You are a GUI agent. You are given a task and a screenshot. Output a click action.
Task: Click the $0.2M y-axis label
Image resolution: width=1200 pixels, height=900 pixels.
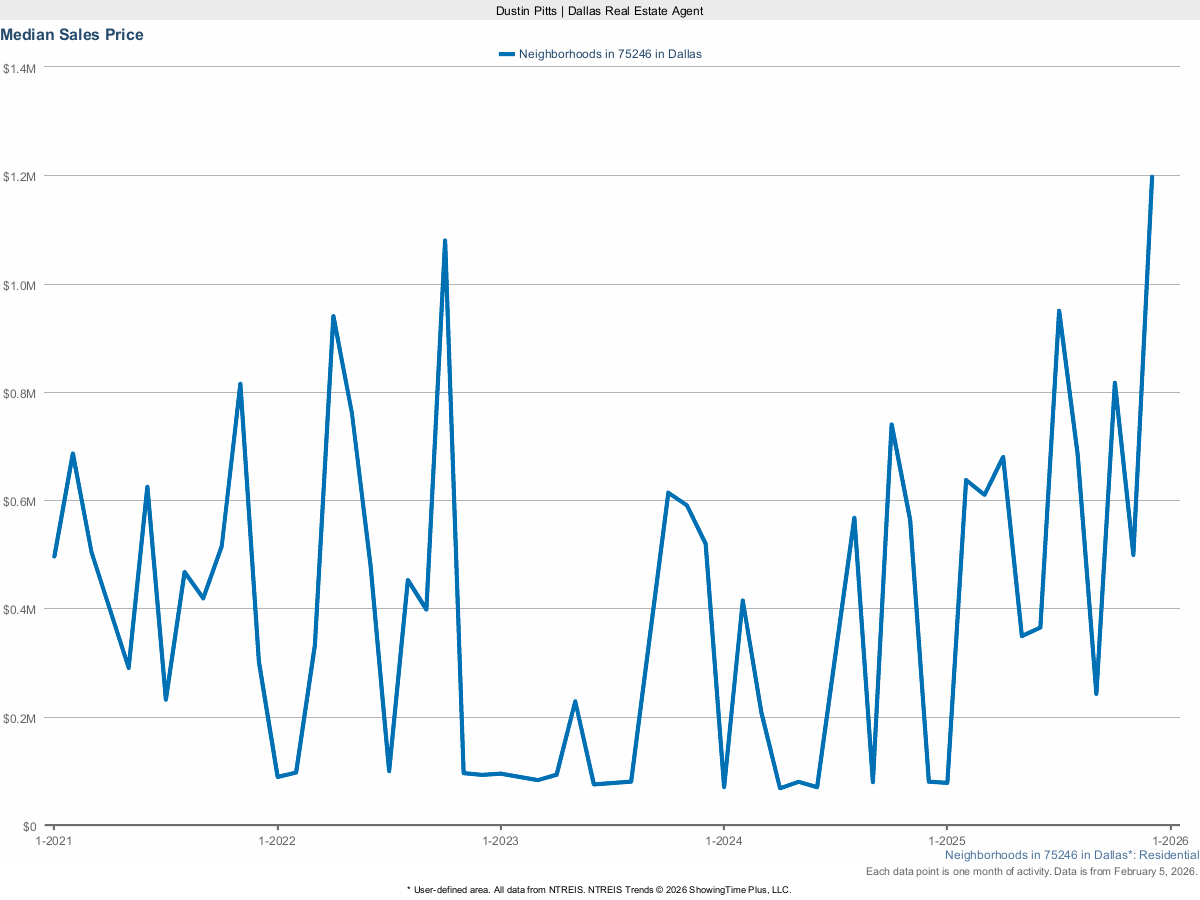coord(20,718)
